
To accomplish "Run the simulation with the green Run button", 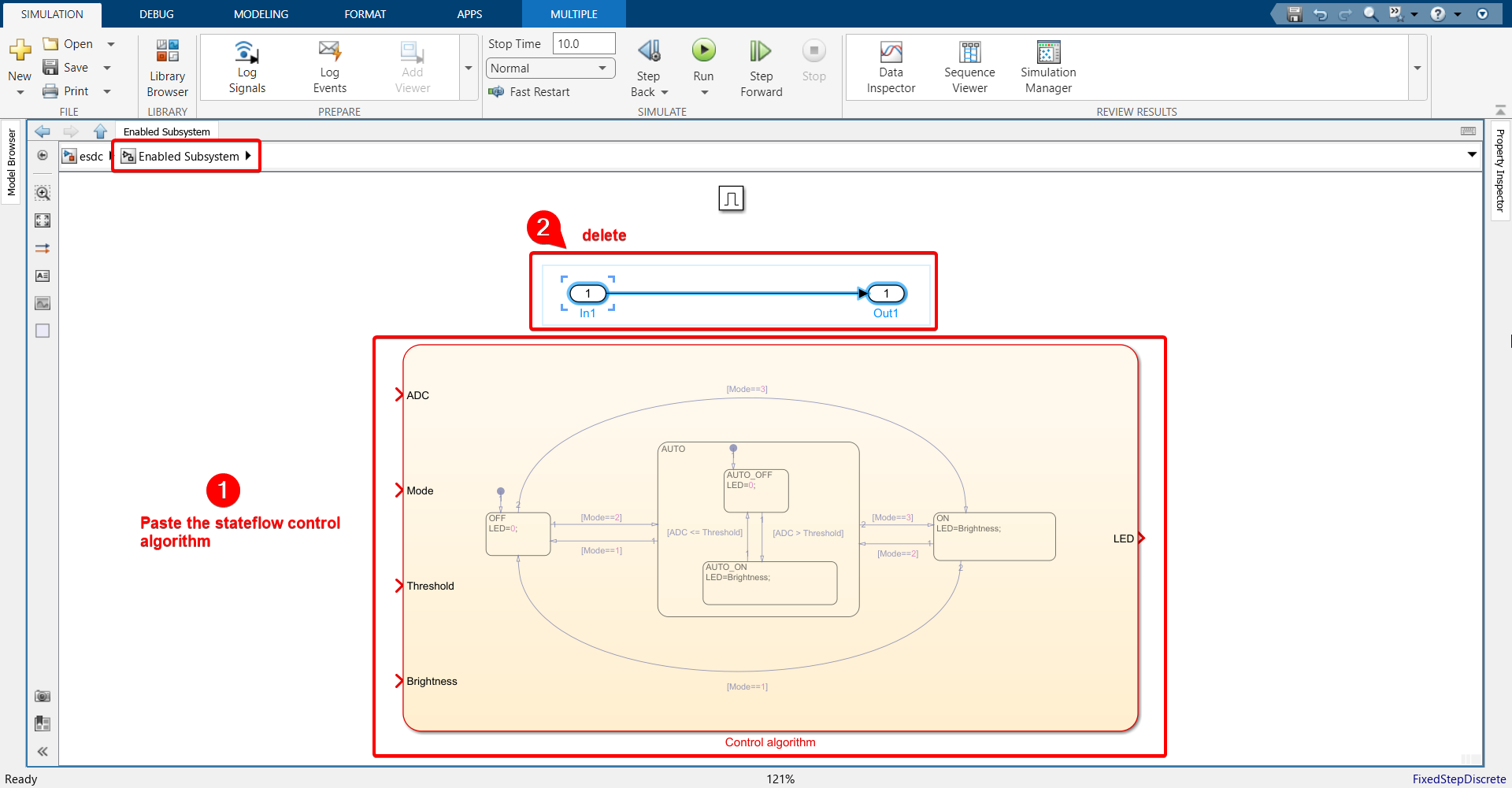I will (704, 51).
